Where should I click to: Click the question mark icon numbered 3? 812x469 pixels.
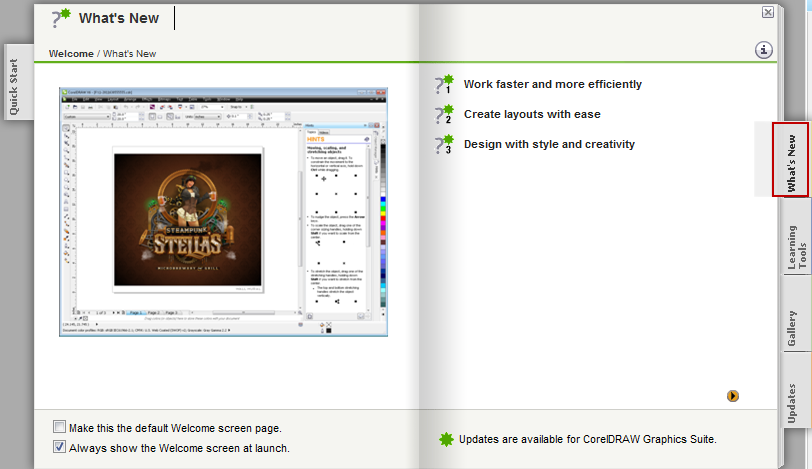(x=444, y=144)
